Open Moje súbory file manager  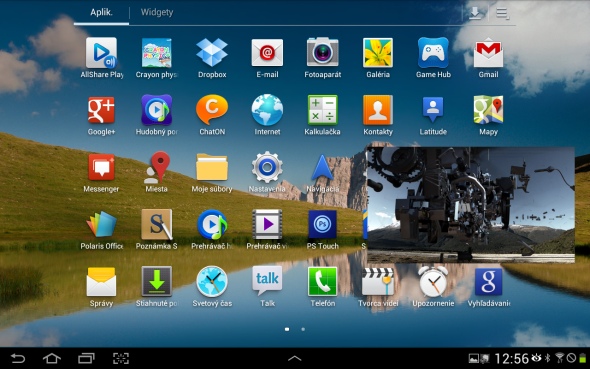tap(212, 167)
